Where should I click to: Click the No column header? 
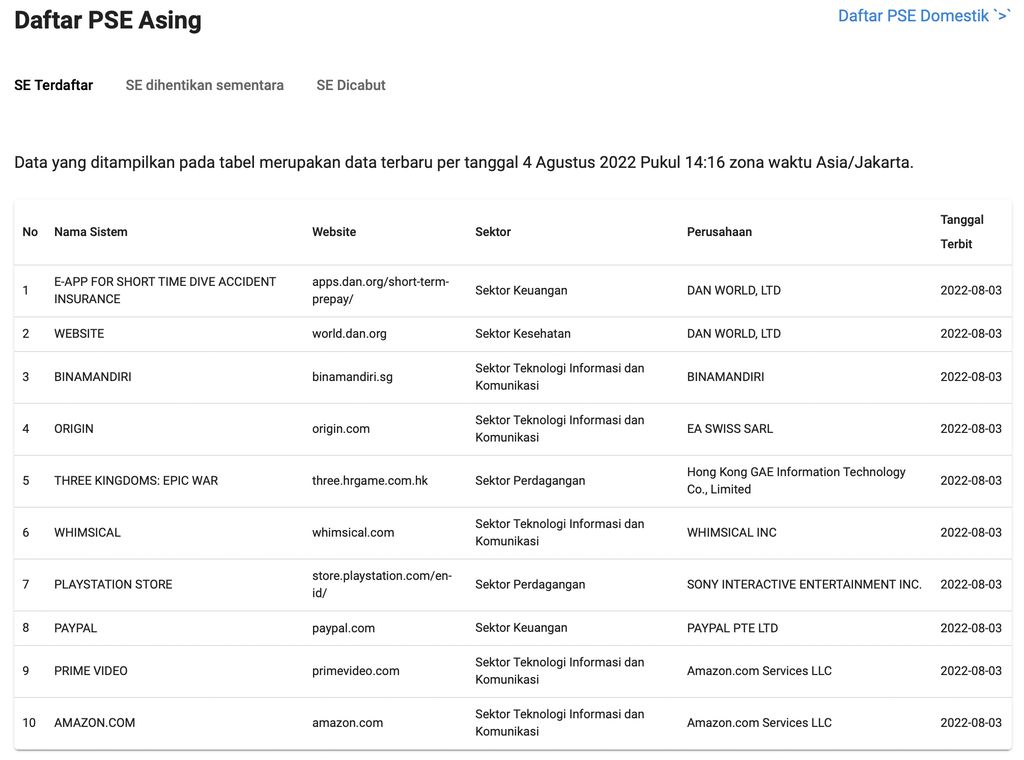point(30,232)
